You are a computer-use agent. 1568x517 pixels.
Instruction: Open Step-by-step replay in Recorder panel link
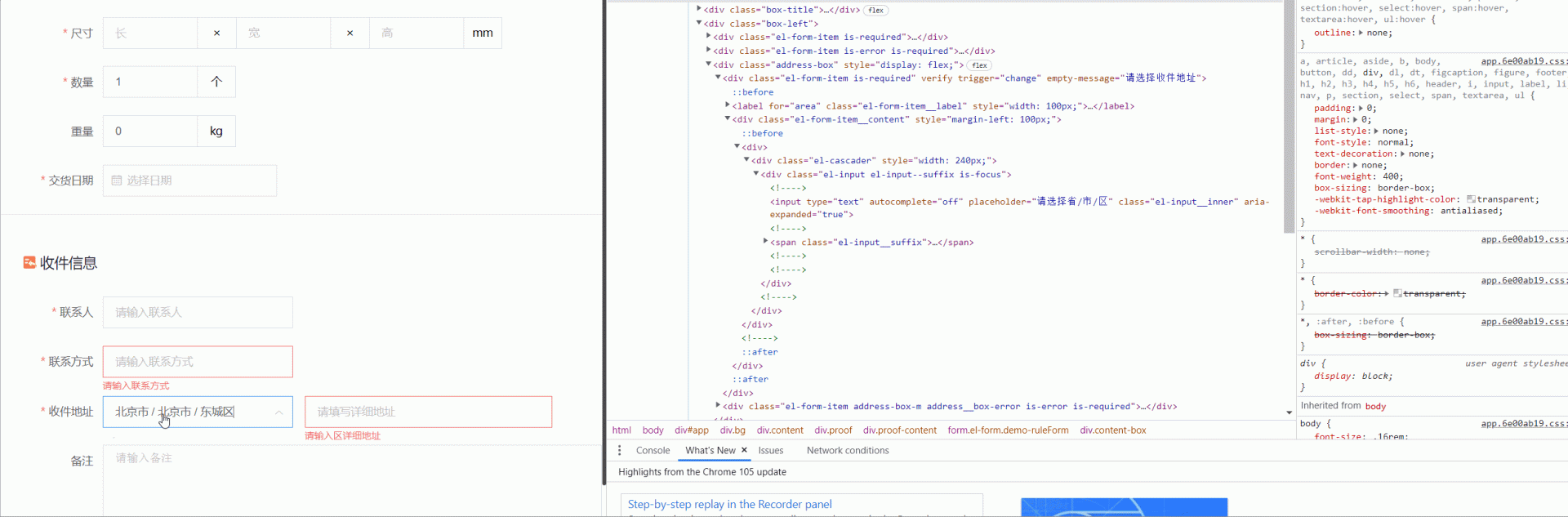click(x=729, y=504)
